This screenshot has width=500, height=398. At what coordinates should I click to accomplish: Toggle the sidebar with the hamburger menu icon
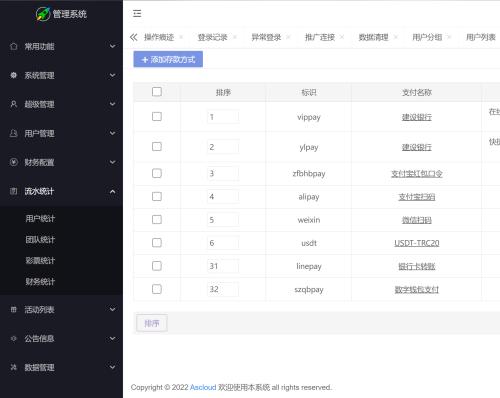tap(137, 13)
